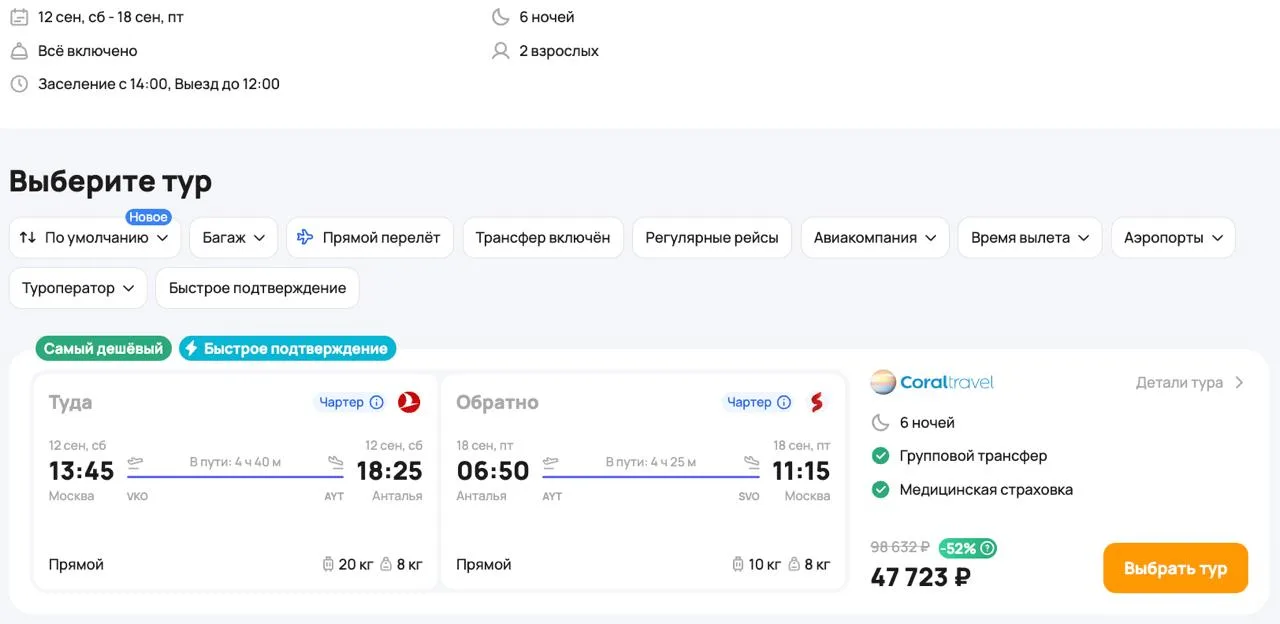Image resolution: width=1280 pixels, height=624 pixels.
Task: Click info icon next to outbound Чартер
Action: [x=377, y=402]
